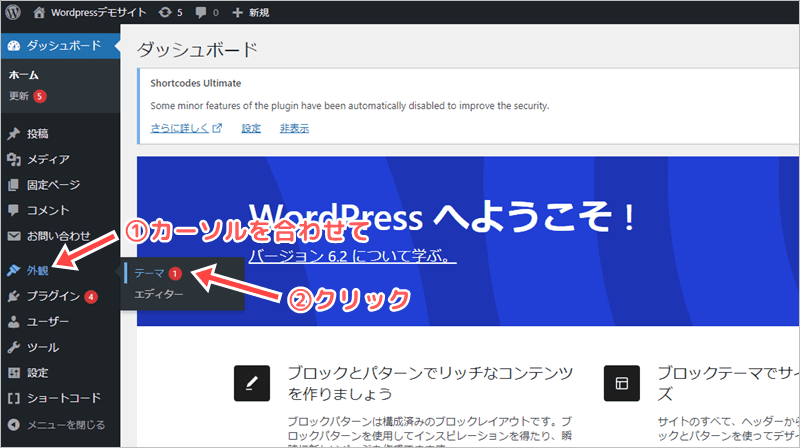Click the WordPress logo icon in admin bar
800x448 pixels.
[x=17, y=13]
